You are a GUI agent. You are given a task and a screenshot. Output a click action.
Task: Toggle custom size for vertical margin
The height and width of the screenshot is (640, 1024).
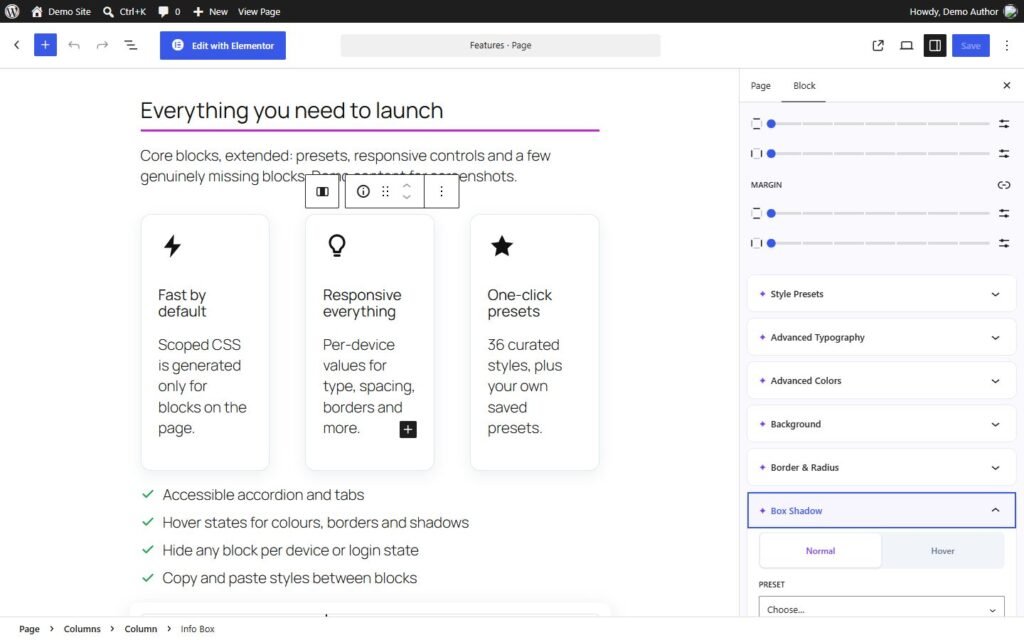click(1004, 213)
